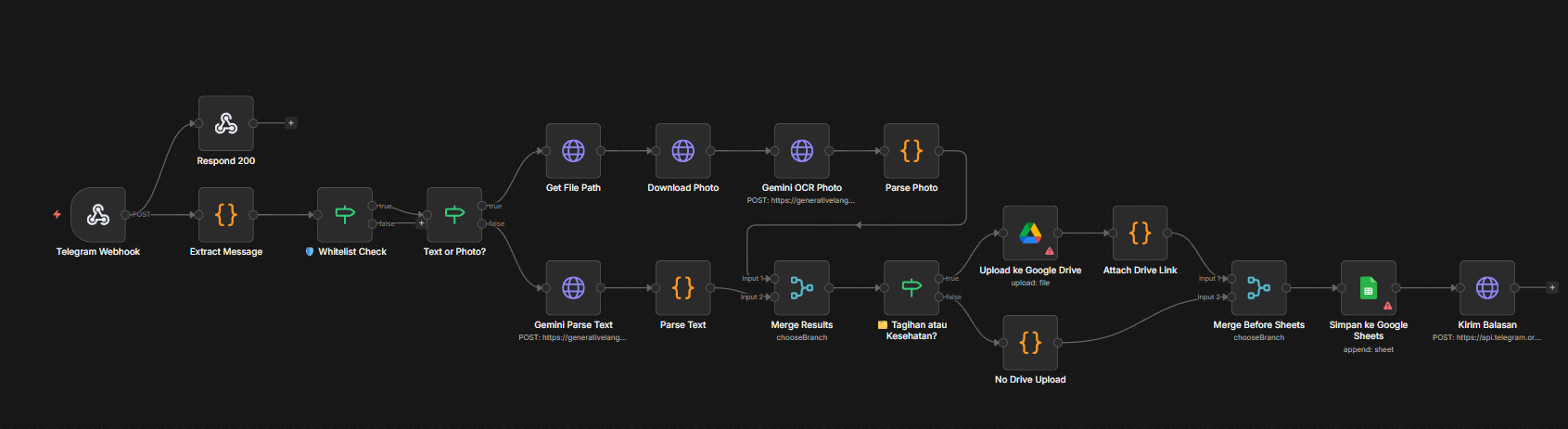Click the 'Telegram Webhook' node label

pyautogui.click(x=97, y=252)
